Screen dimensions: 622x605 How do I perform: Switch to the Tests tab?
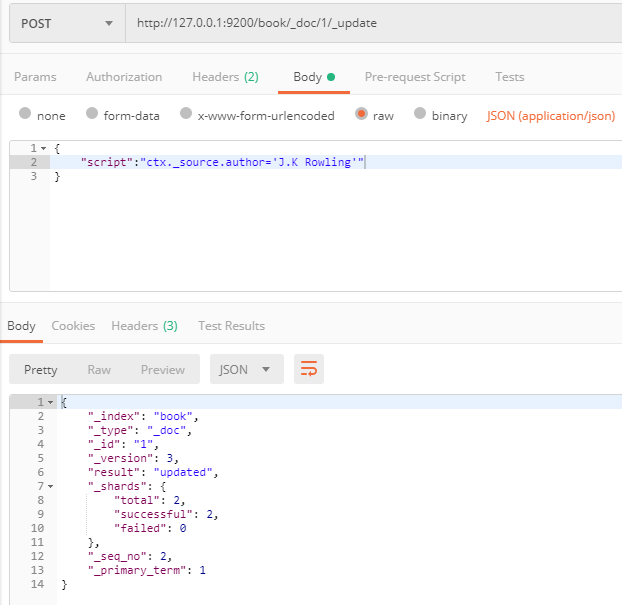coord(510,77)
